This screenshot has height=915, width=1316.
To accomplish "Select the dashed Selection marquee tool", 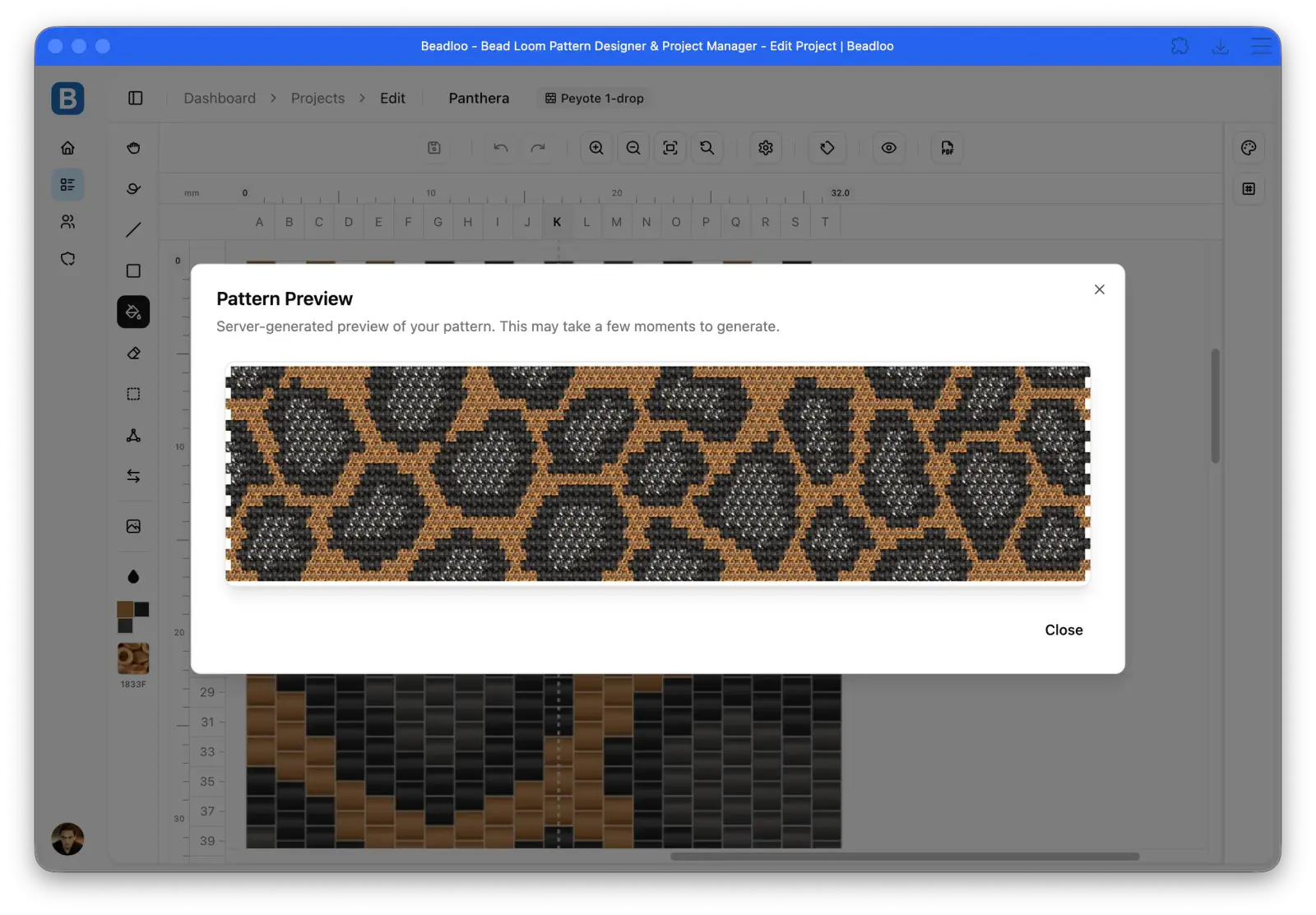I will pos(133,395).
